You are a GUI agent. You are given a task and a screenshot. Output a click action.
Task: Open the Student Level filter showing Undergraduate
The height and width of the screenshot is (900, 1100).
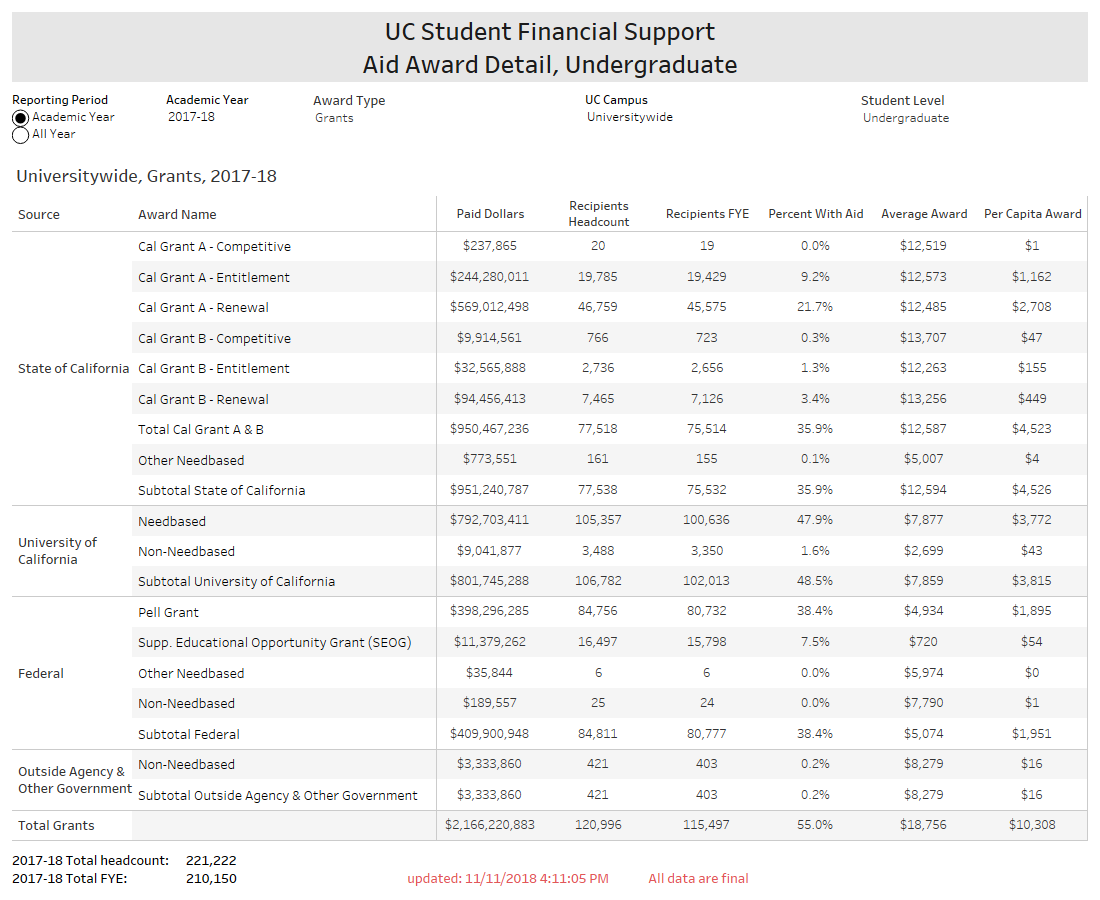[x=905, y=117]
